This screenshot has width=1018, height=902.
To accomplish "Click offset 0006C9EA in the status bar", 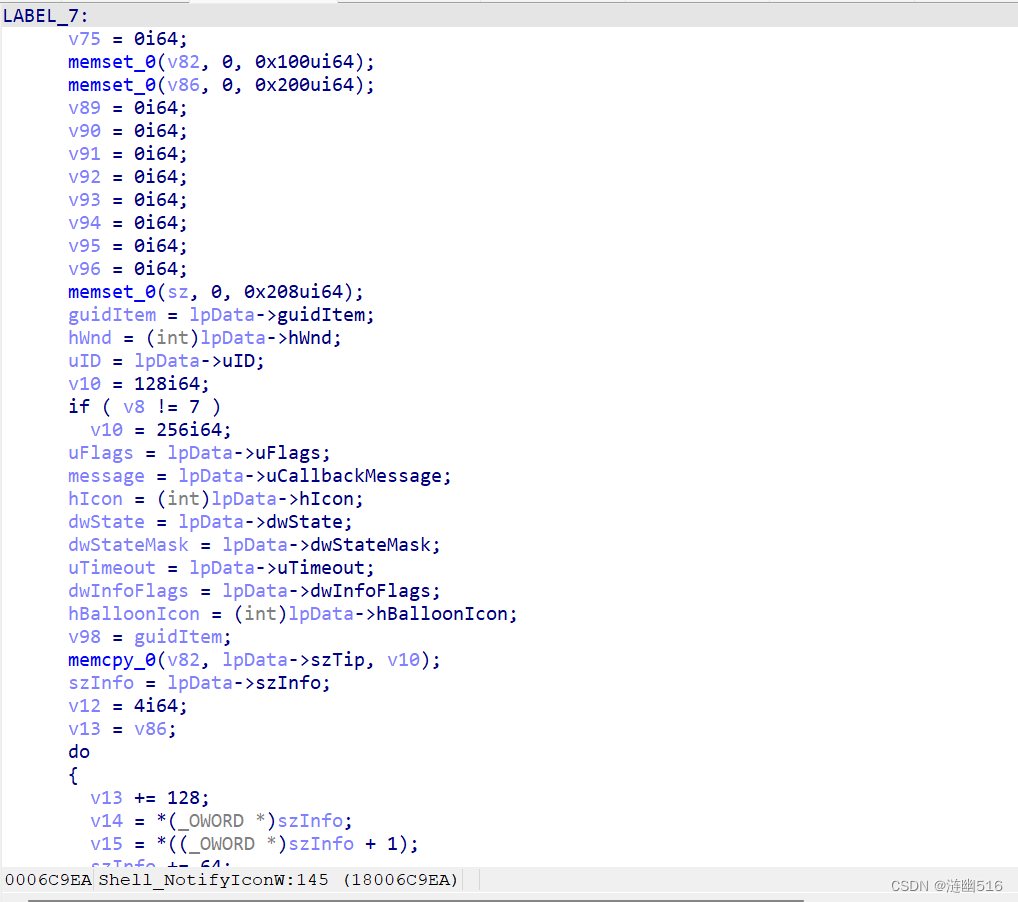I will point(48,881).
